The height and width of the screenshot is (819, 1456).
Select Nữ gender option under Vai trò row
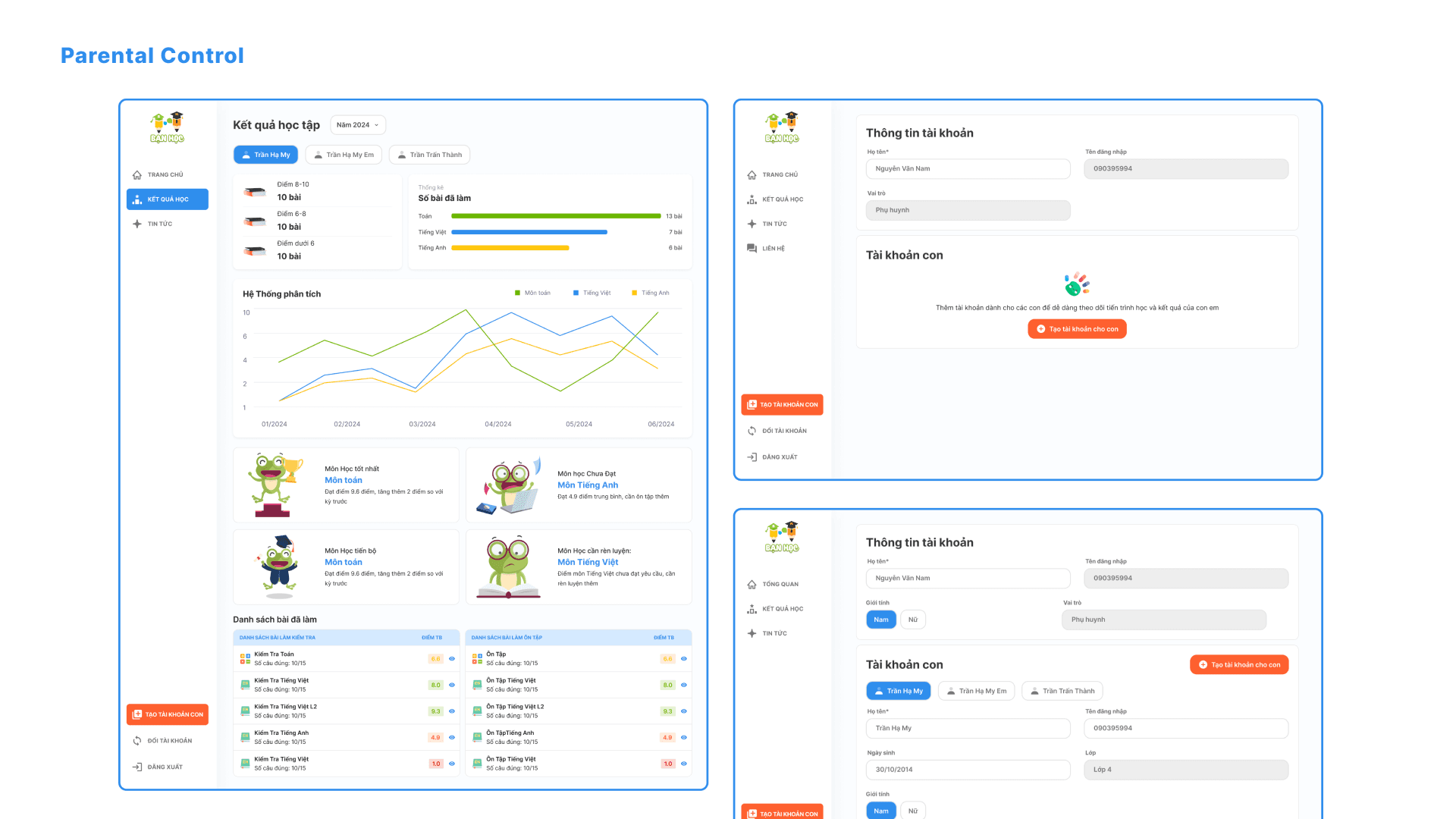pyautogui.click(x=913, y=620)
